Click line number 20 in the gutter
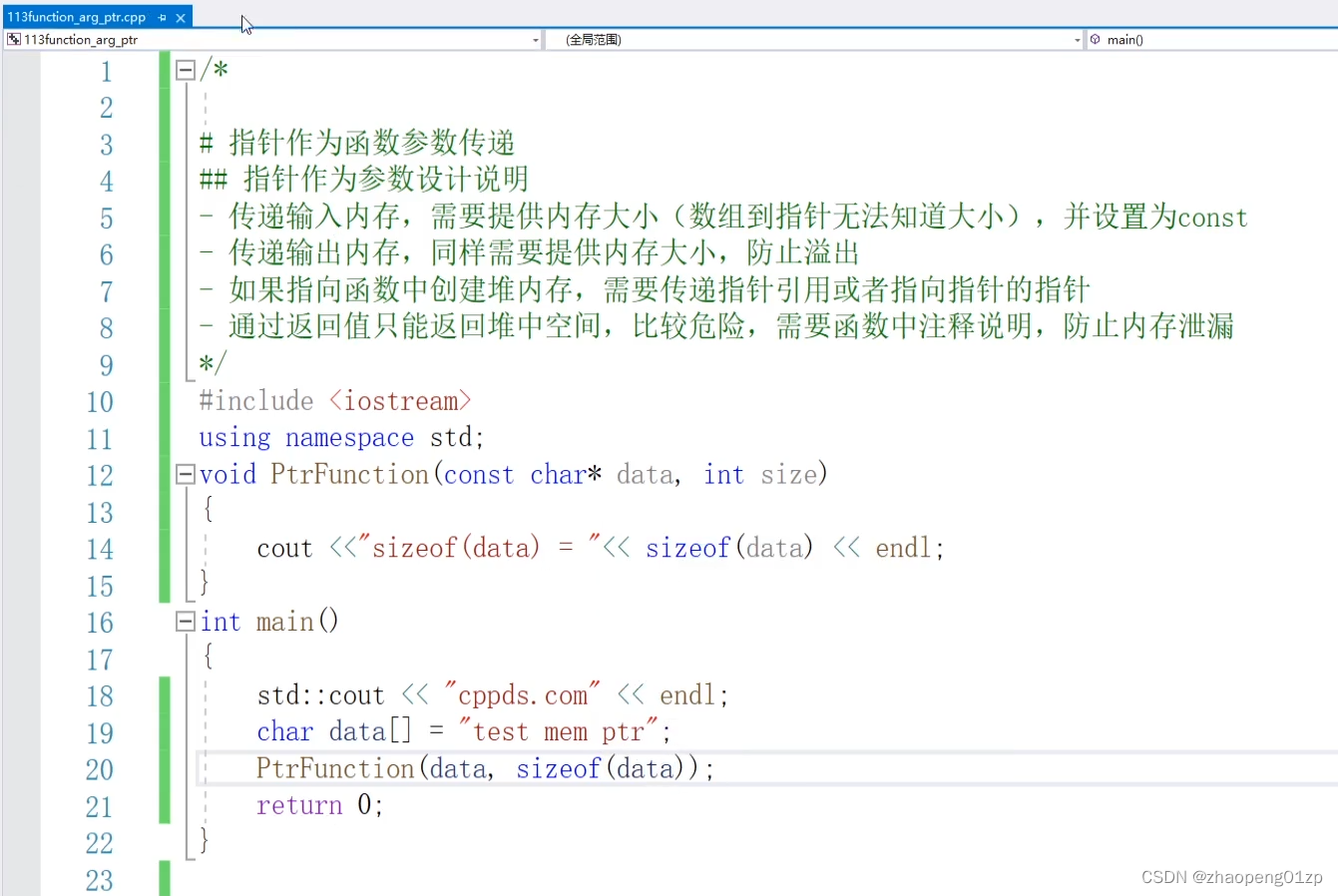Screen dimensions: 1338x896 (100, 770)
